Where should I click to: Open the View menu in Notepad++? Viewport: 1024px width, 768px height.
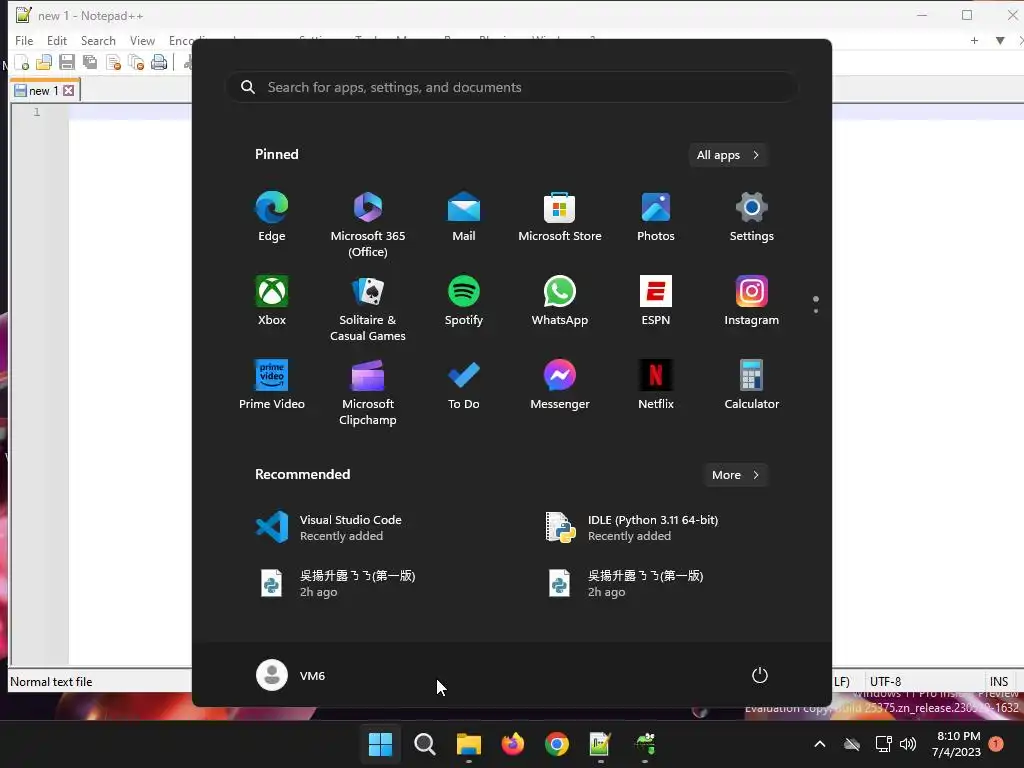142,40
